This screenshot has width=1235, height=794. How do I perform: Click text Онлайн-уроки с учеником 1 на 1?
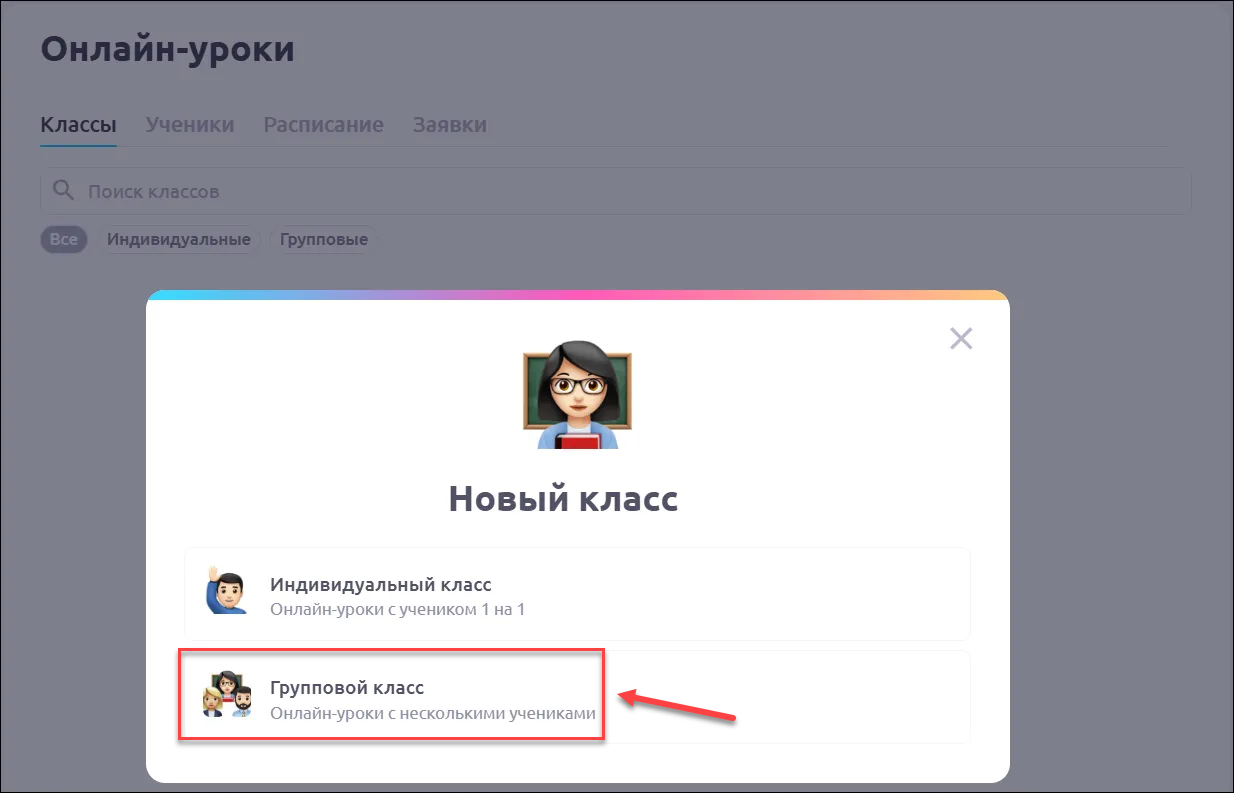(x=397, y=609)
